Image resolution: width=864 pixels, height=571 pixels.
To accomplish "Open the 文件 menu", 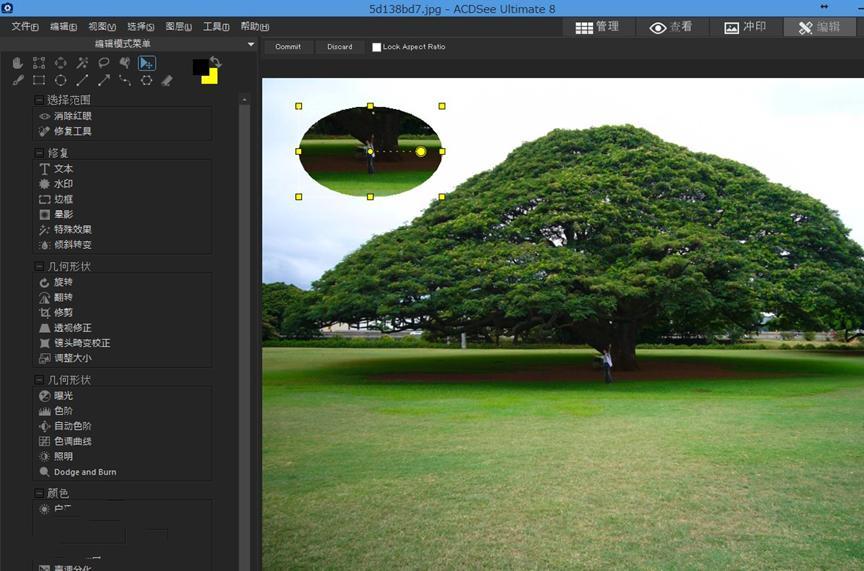I will coord(24,27).
